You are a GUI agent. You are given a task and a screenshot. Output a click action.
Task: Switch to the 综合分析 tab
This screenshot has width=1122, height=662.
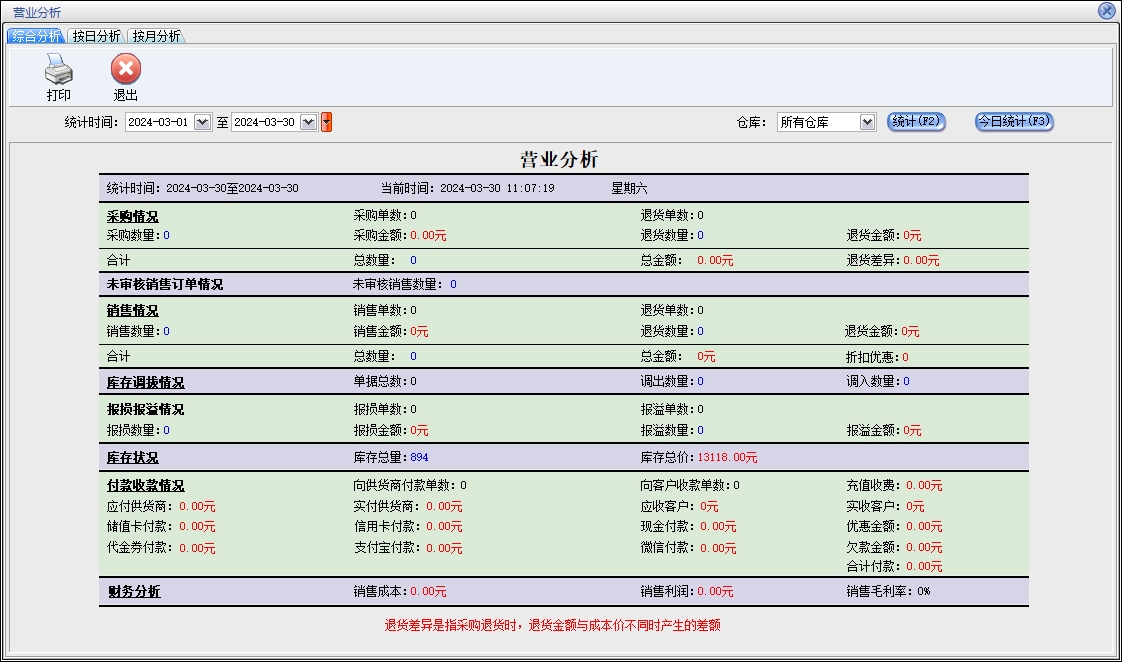coord(36,36)
